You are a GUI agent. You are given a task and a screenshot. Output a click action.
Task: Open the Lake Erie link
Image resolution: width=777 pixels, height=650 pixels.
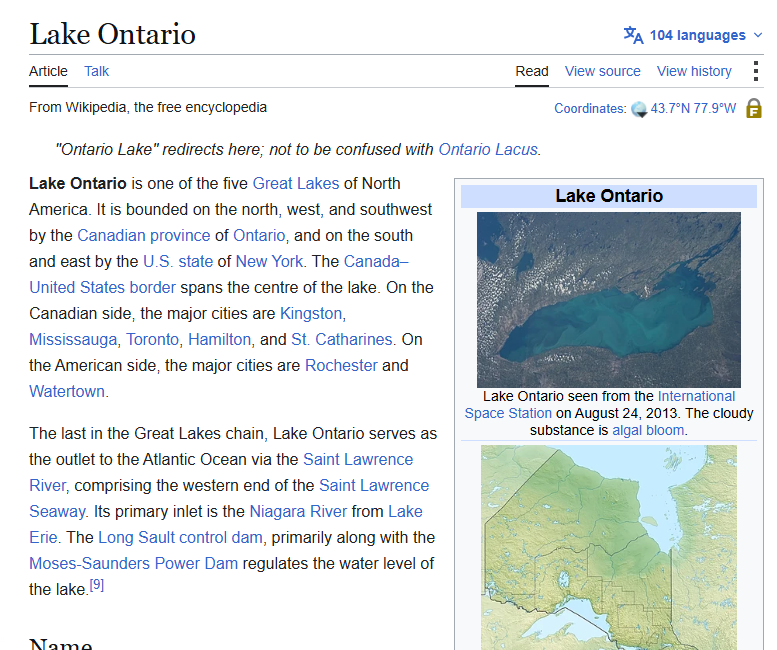[x=405, y=511]
